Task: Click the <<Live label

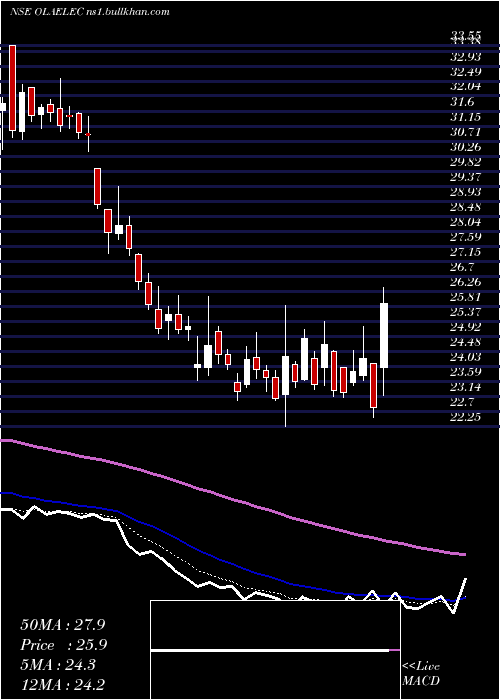Action: click(x=421, y=667)
